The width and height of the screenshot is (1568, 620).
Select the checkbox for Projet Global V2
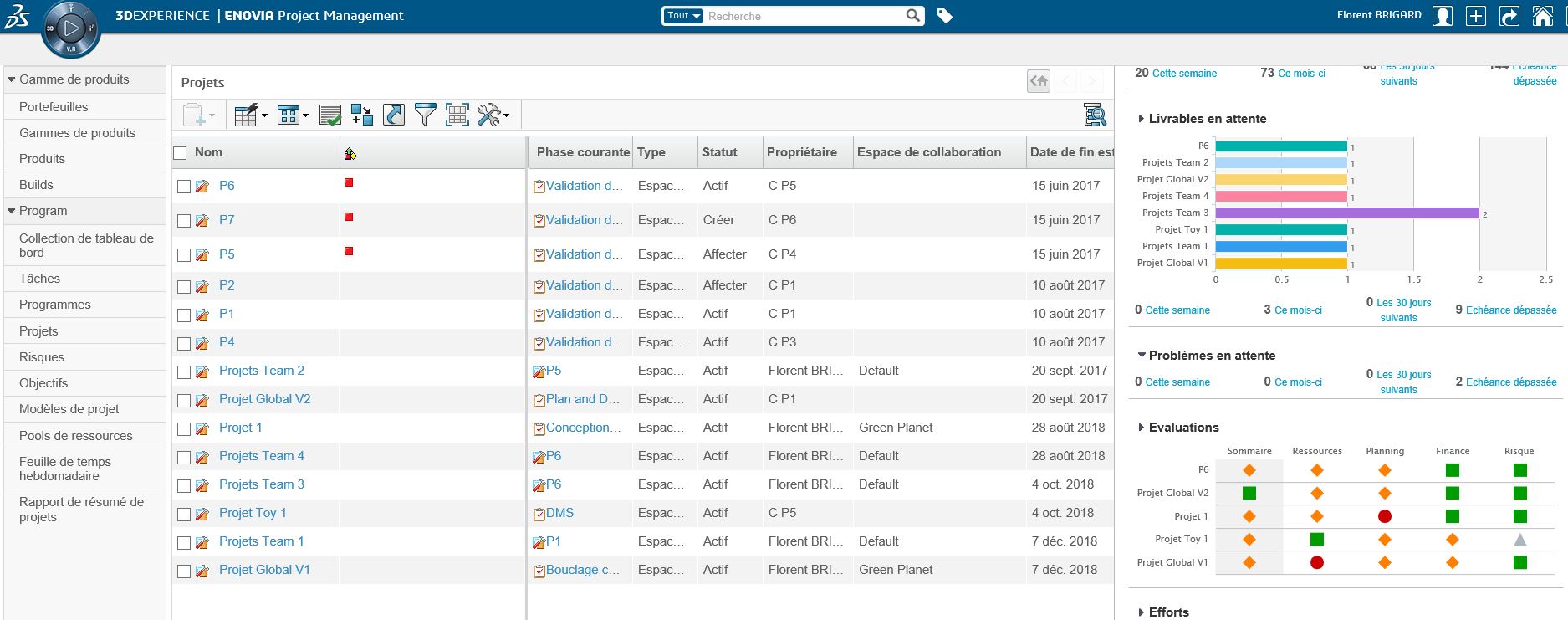pos(184,400)
